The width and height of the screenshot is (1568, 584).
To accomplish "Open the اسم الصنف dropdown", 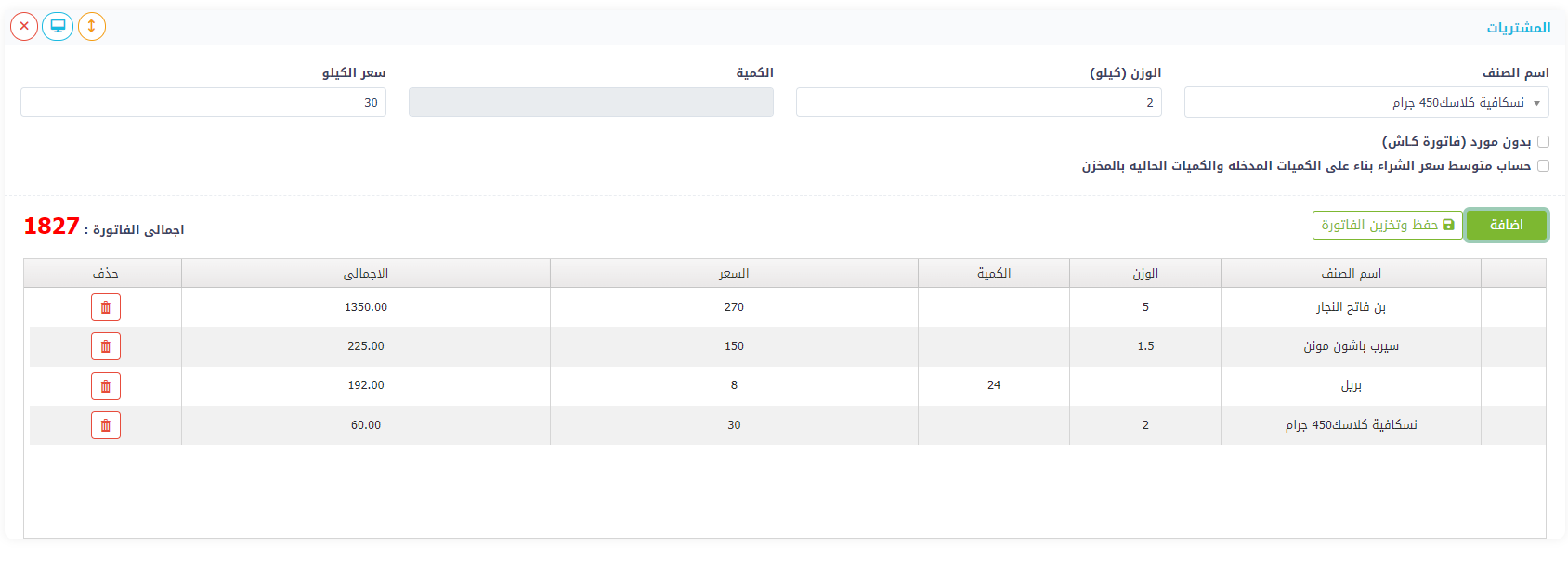I will coord(1365,103).
